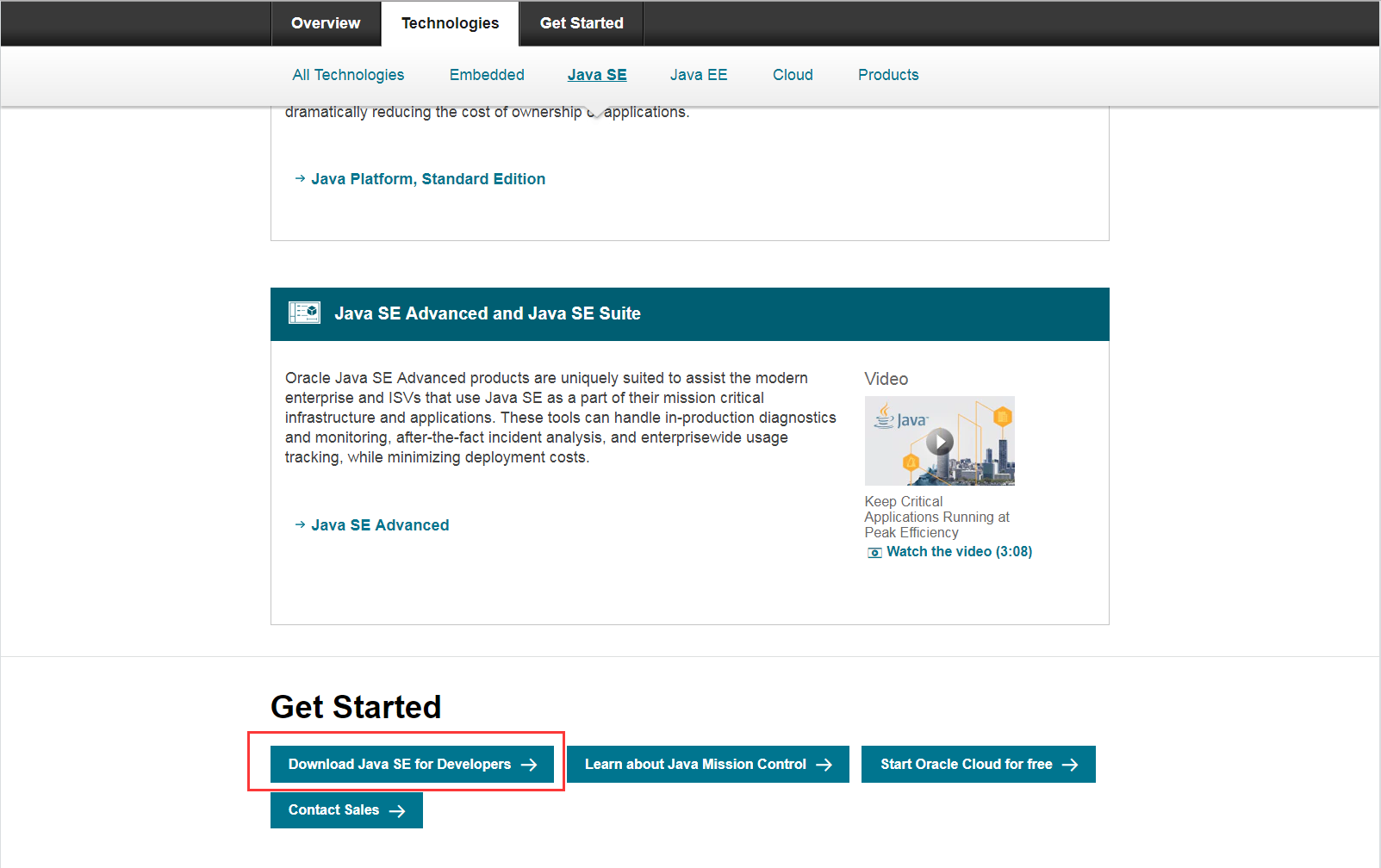This screenshot has height=868, width=1381.
Task: Play the Java video thumbnail
Action: 940,442
